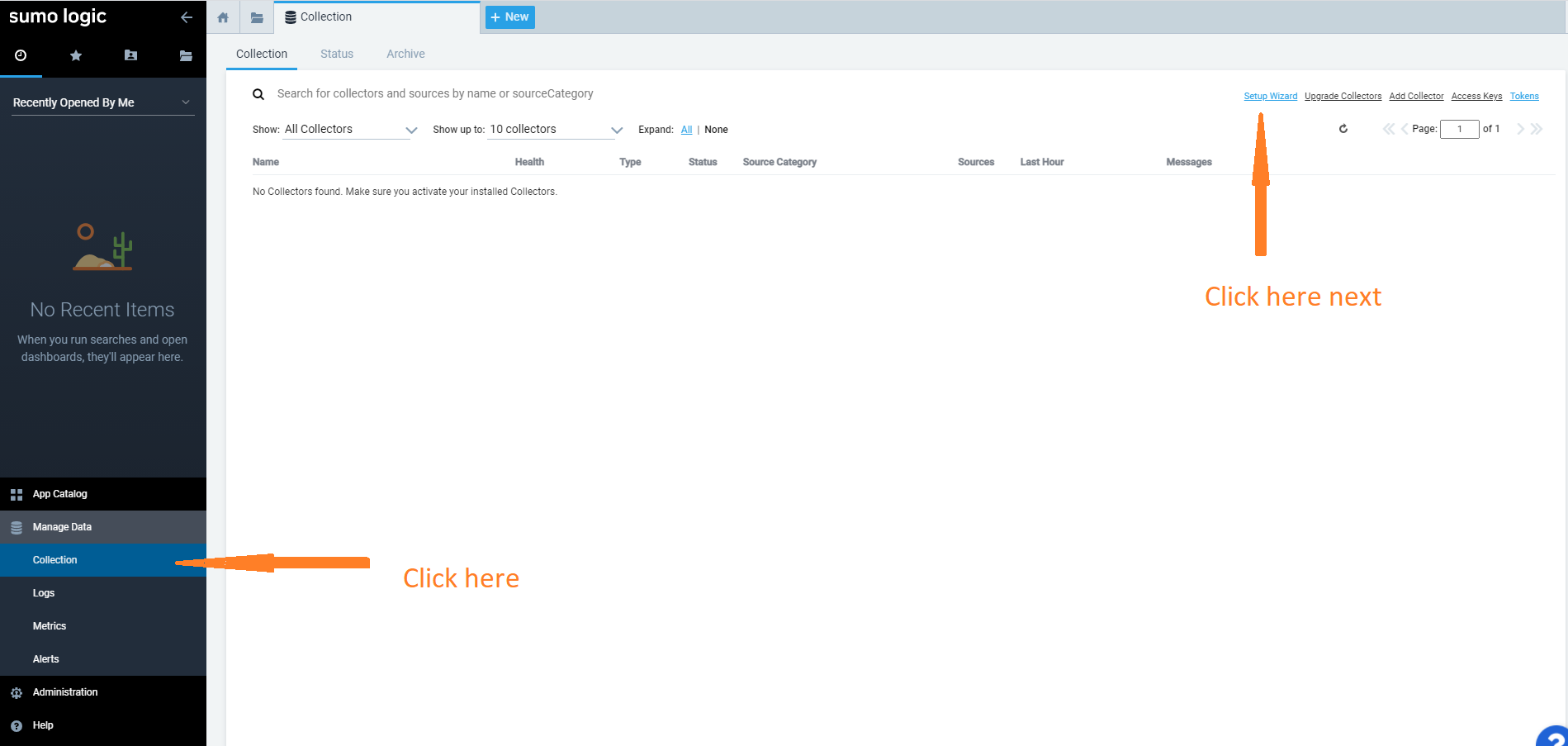
Task: Click the Help question mark icon
Action: coord(17,726)
